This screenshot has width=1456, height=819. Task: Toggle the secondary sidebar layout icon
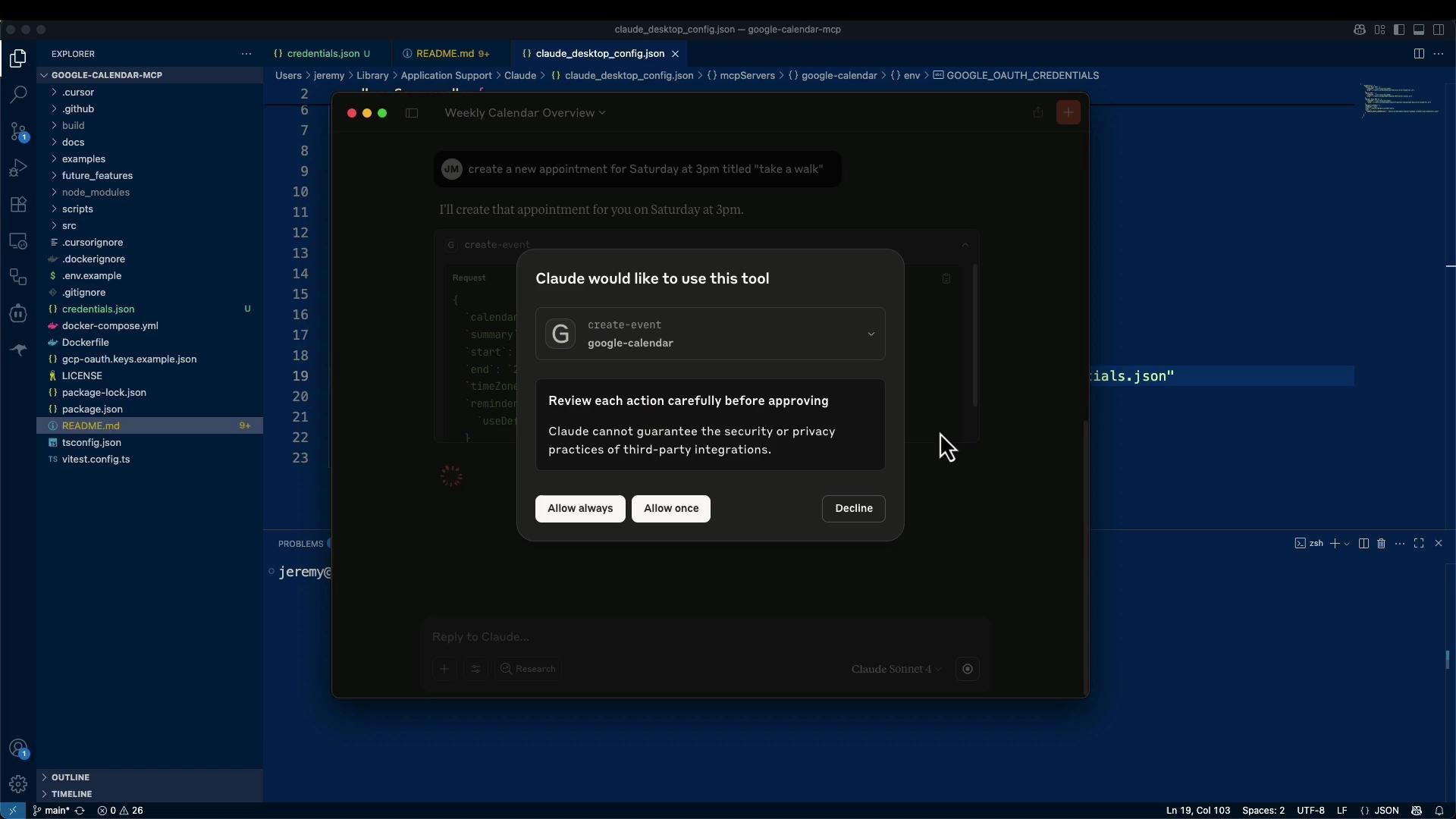pyautogui.click(x=1439, y=30)
